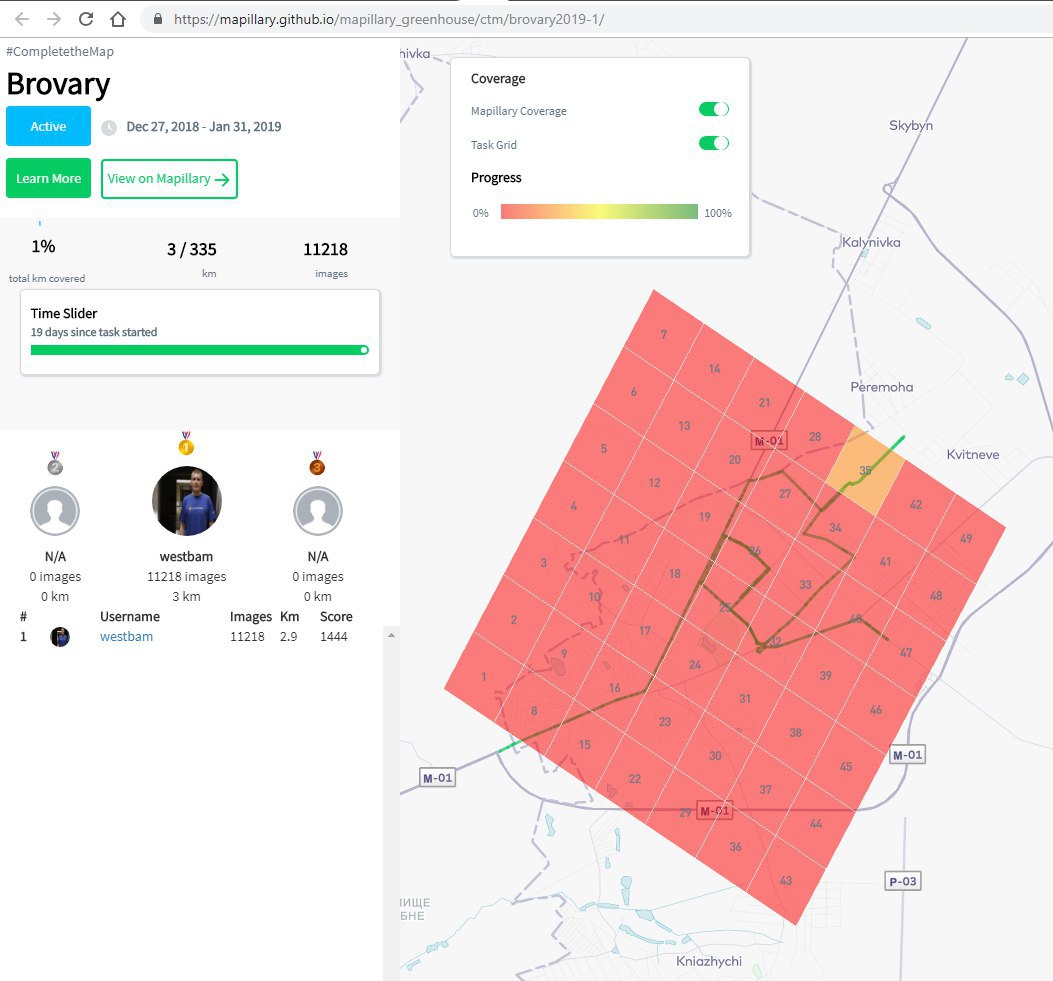
Task: Click the browser forward arrow
Action: 54,19
